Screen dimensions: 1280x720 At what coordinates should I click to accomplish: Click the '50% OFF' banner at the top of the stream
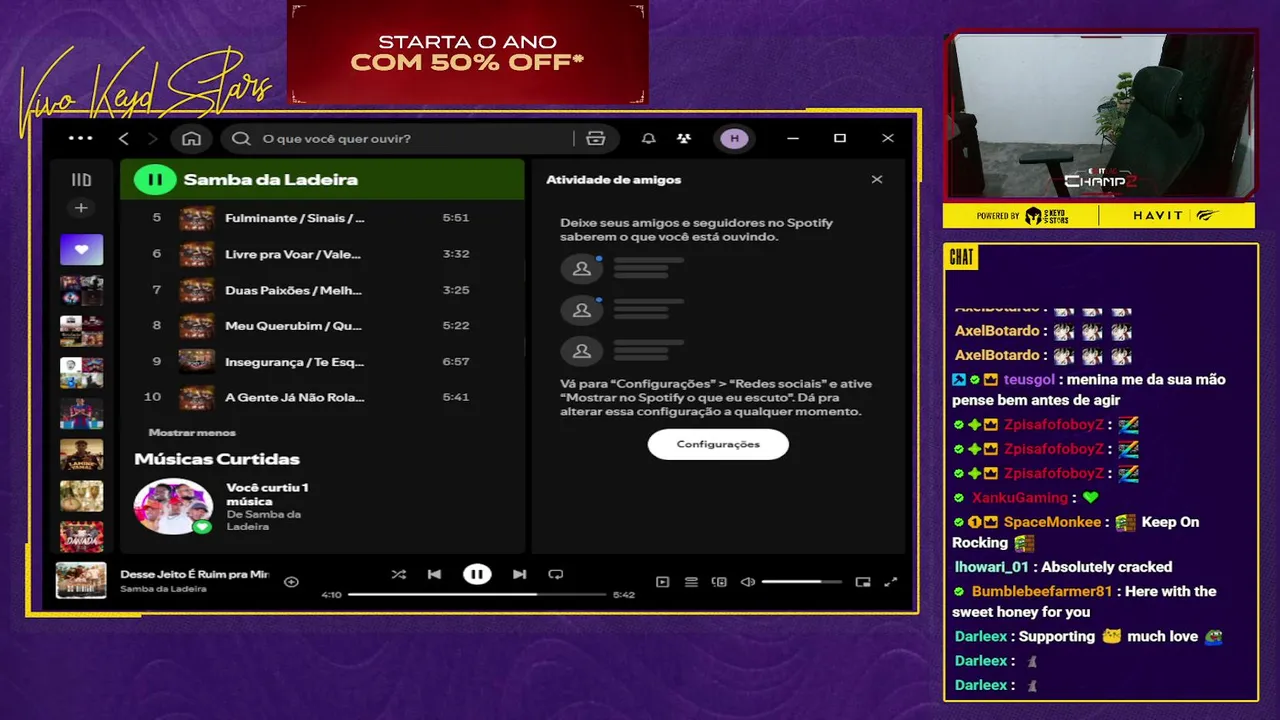point(468,53)
